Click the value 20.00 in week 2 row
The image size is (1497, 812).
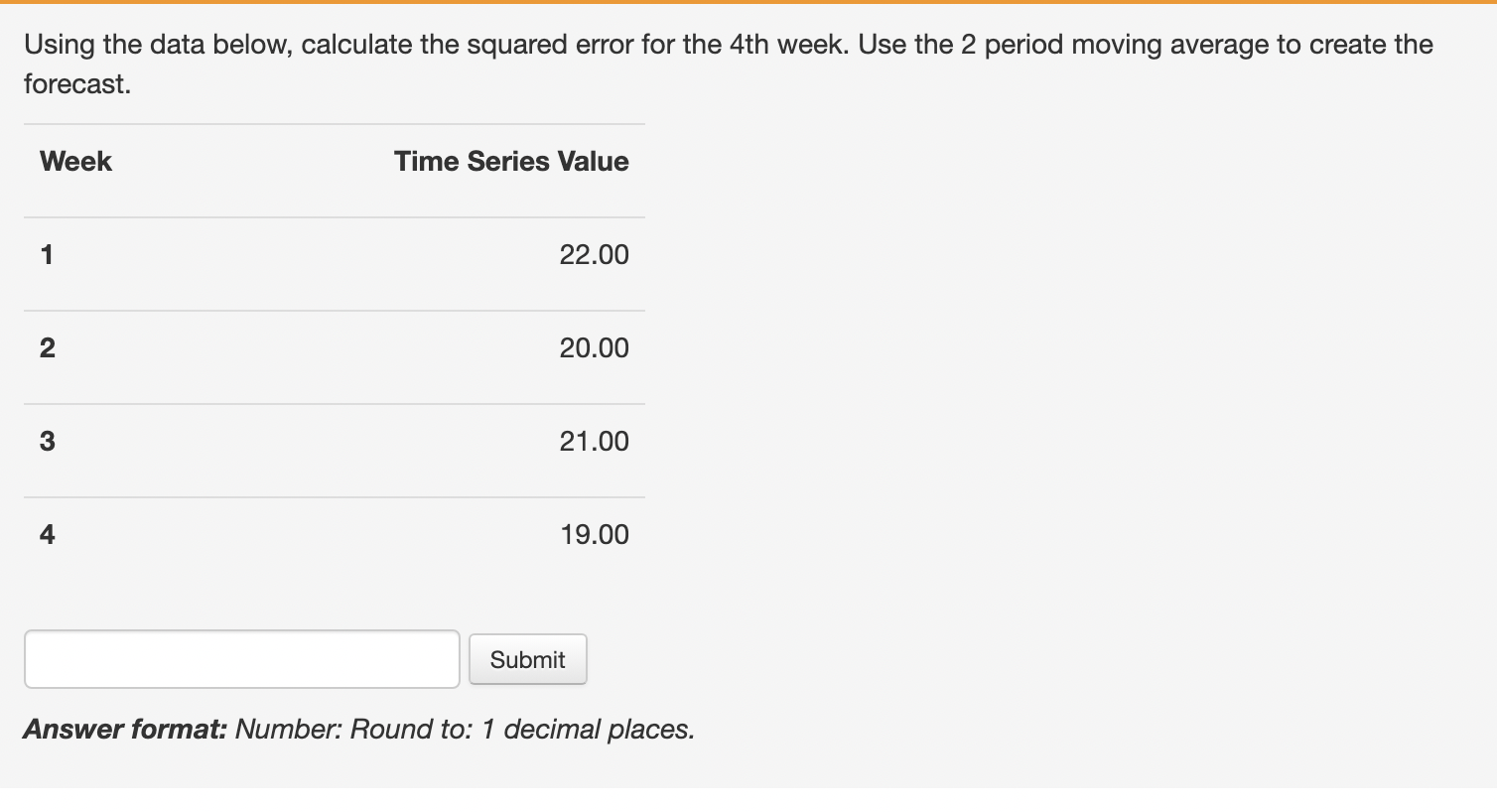pos(594,347)
